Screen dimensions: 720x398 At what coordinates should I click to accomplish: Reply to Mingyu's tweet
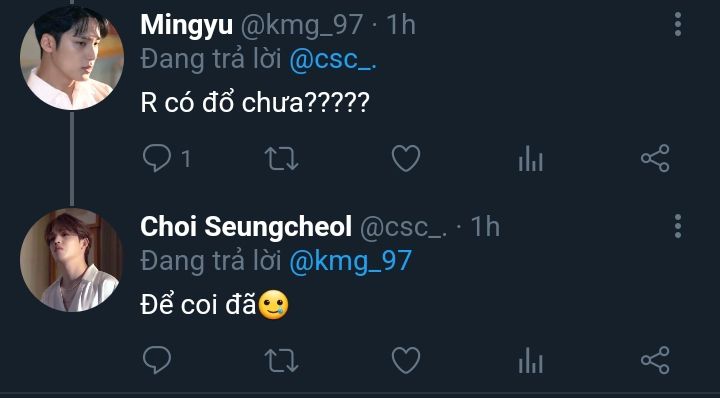[x=157, y=158]
